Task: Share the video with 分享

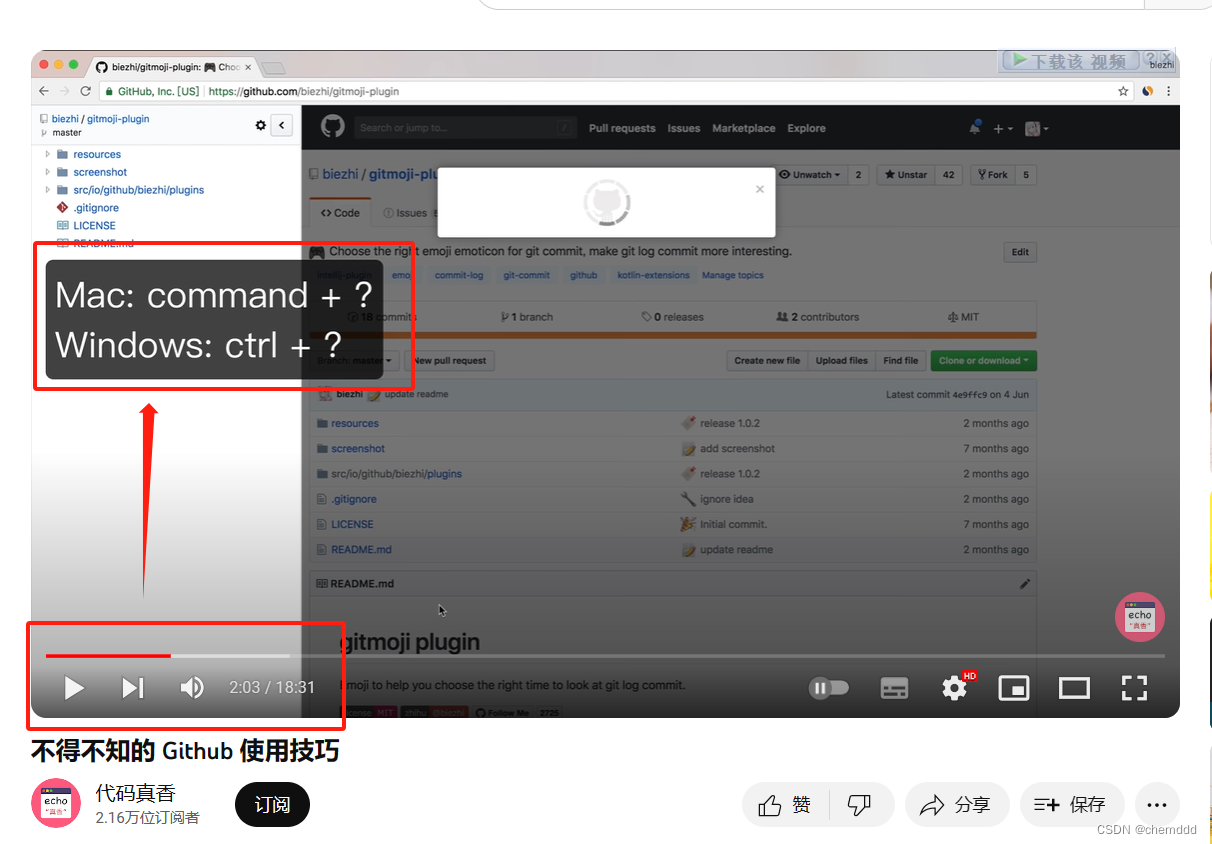Action: coord(955,805)
